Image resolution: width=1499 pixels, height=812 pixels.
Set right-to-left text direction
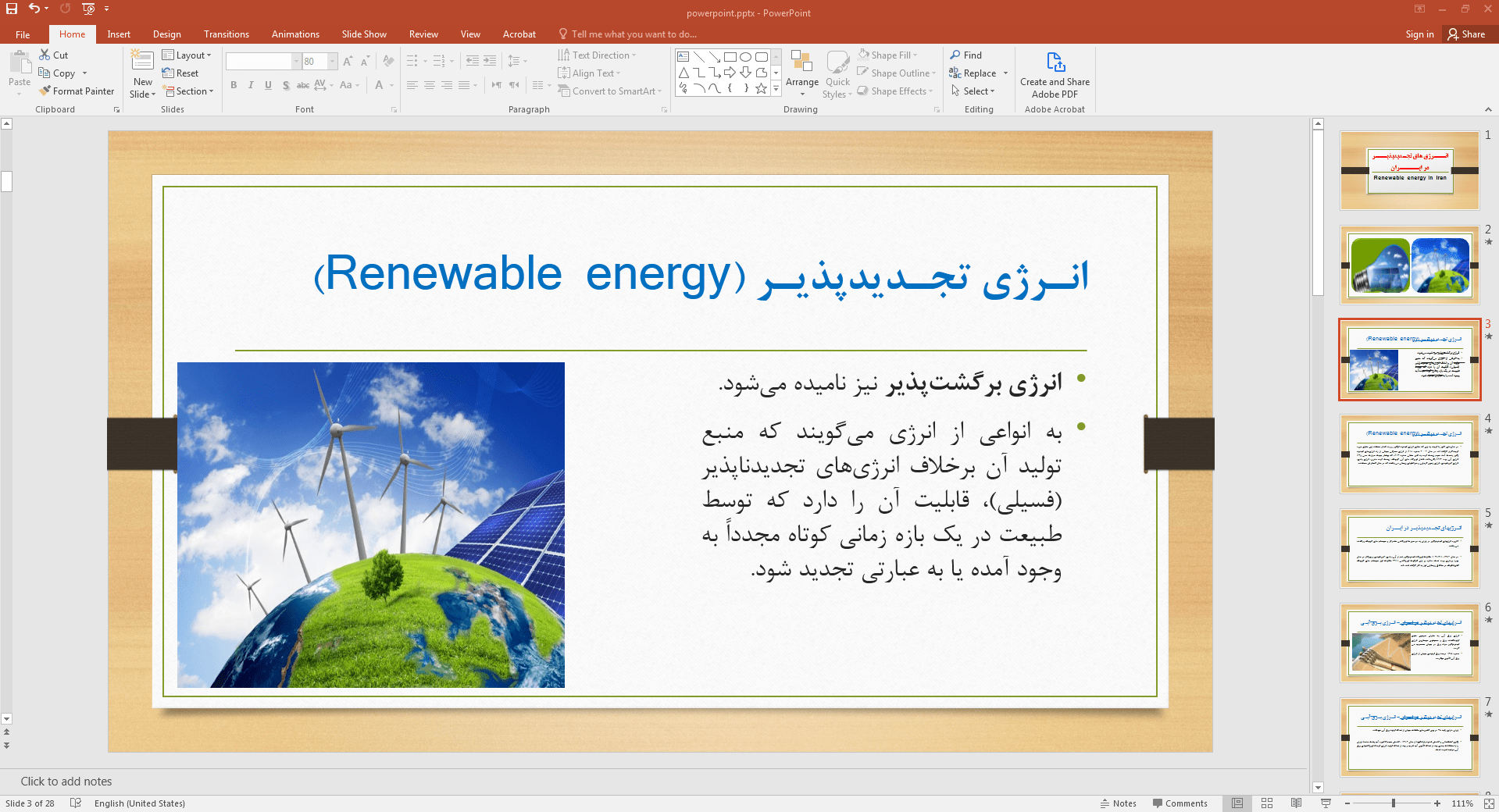[497, 85]
